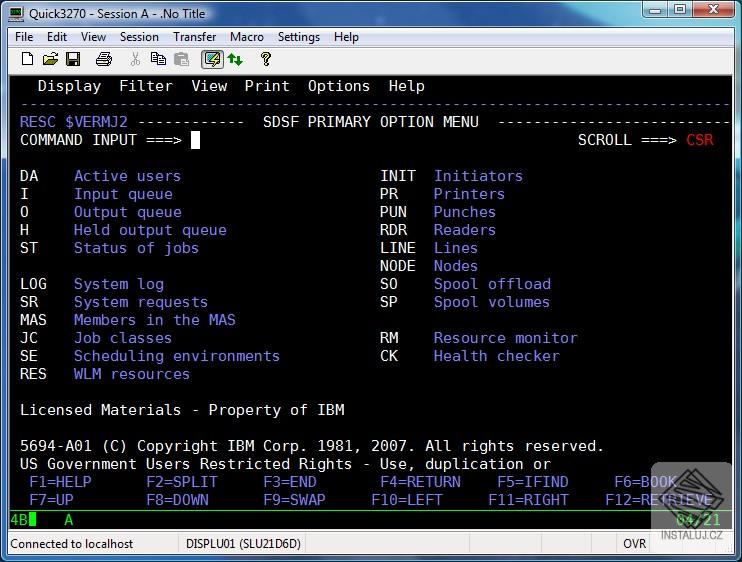Expand the SDSF Display pull-down
The height and width of the screenshot is (562, 742).
69,86
